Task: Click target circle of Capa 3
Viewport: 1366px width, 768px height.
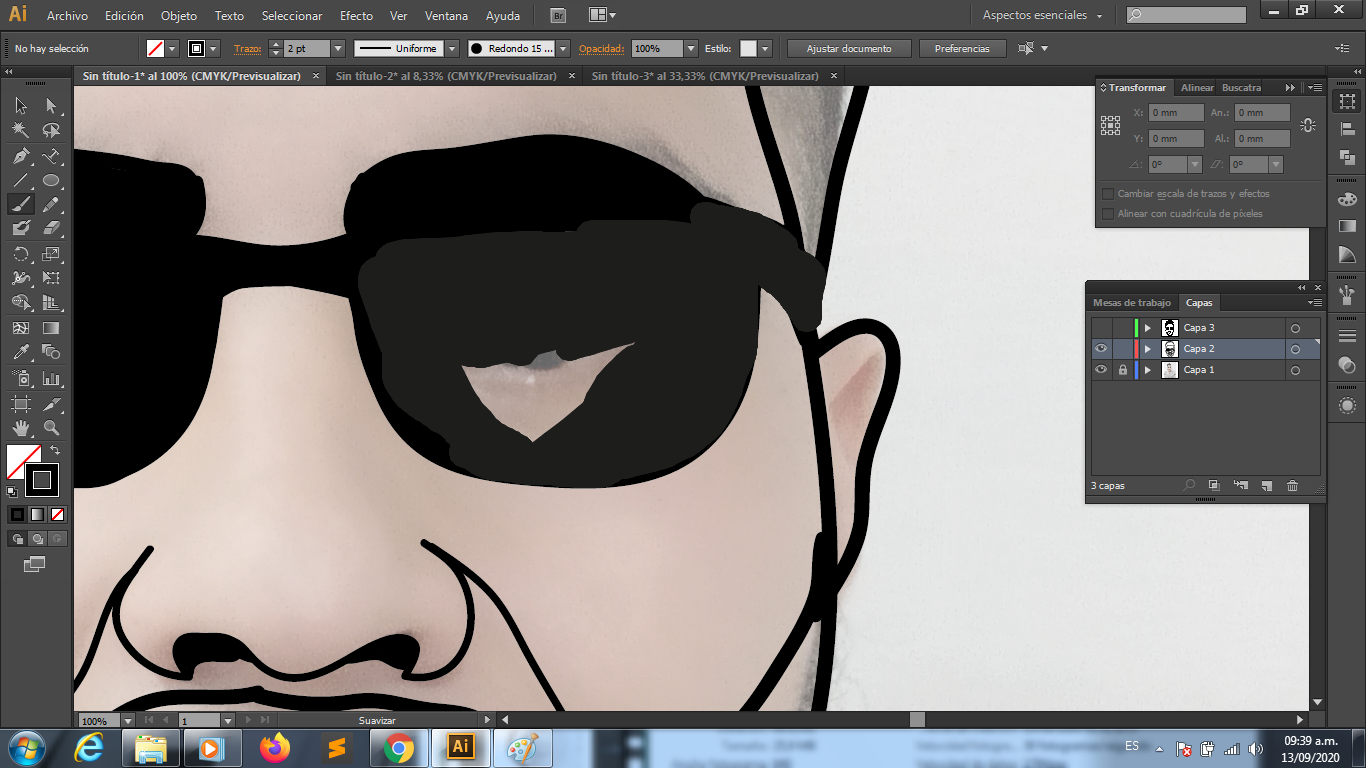Action: coord(1295,328)
